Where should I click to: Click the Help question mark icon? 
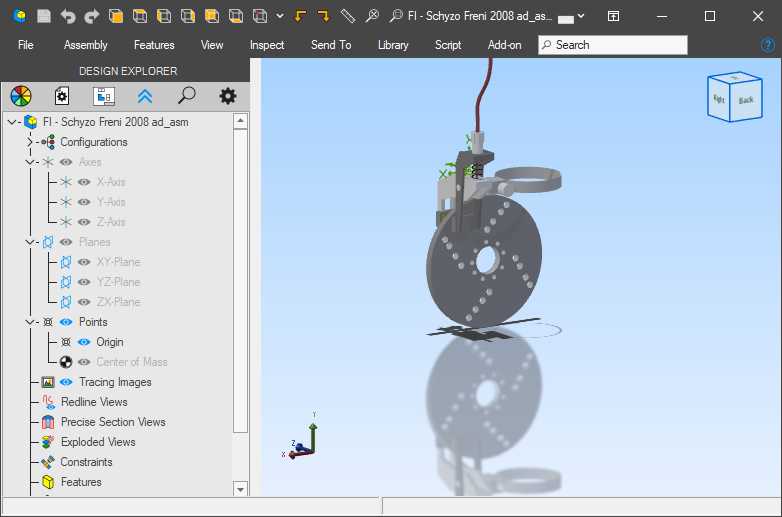(768, 45)
